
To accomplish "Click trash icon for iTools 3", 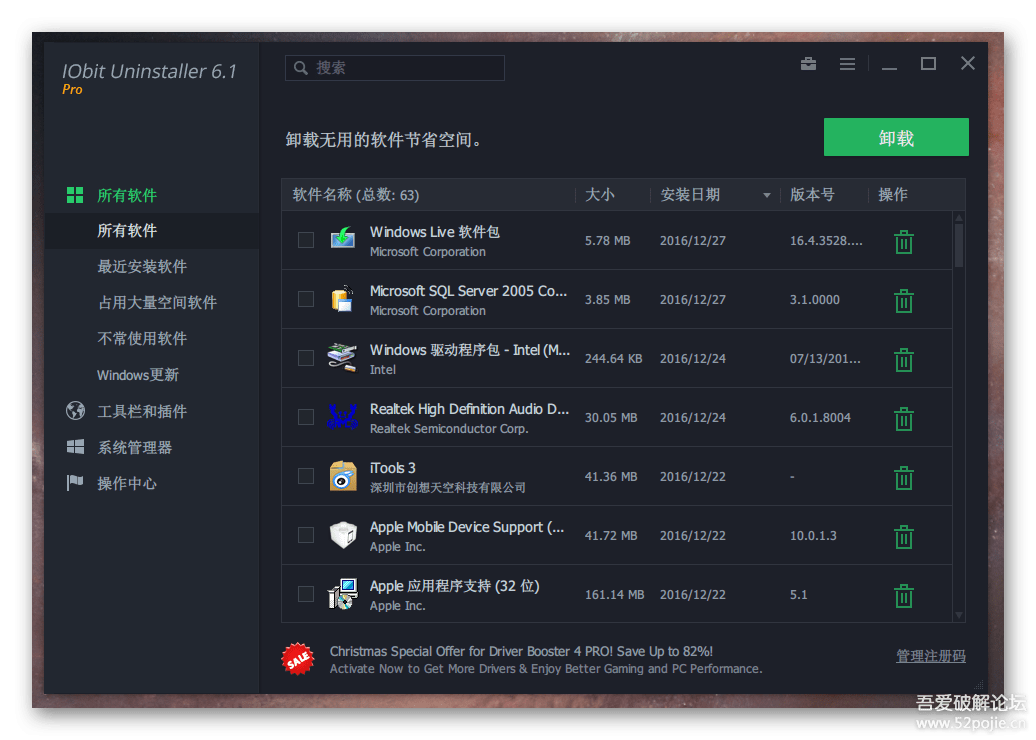I will point(903,477).
